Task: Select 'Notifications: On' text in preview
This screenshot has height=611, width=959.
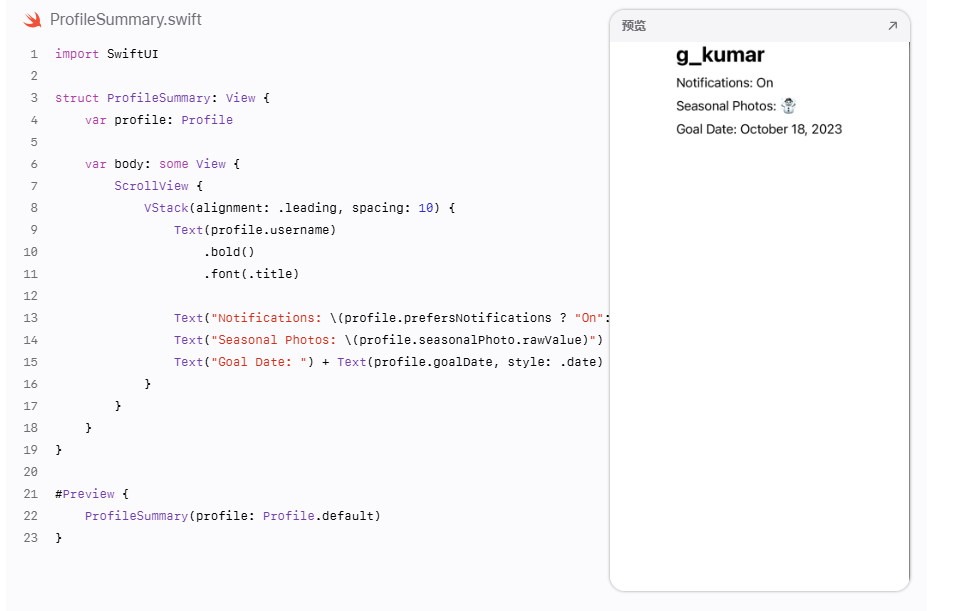Action: click(x=724, y=83)
